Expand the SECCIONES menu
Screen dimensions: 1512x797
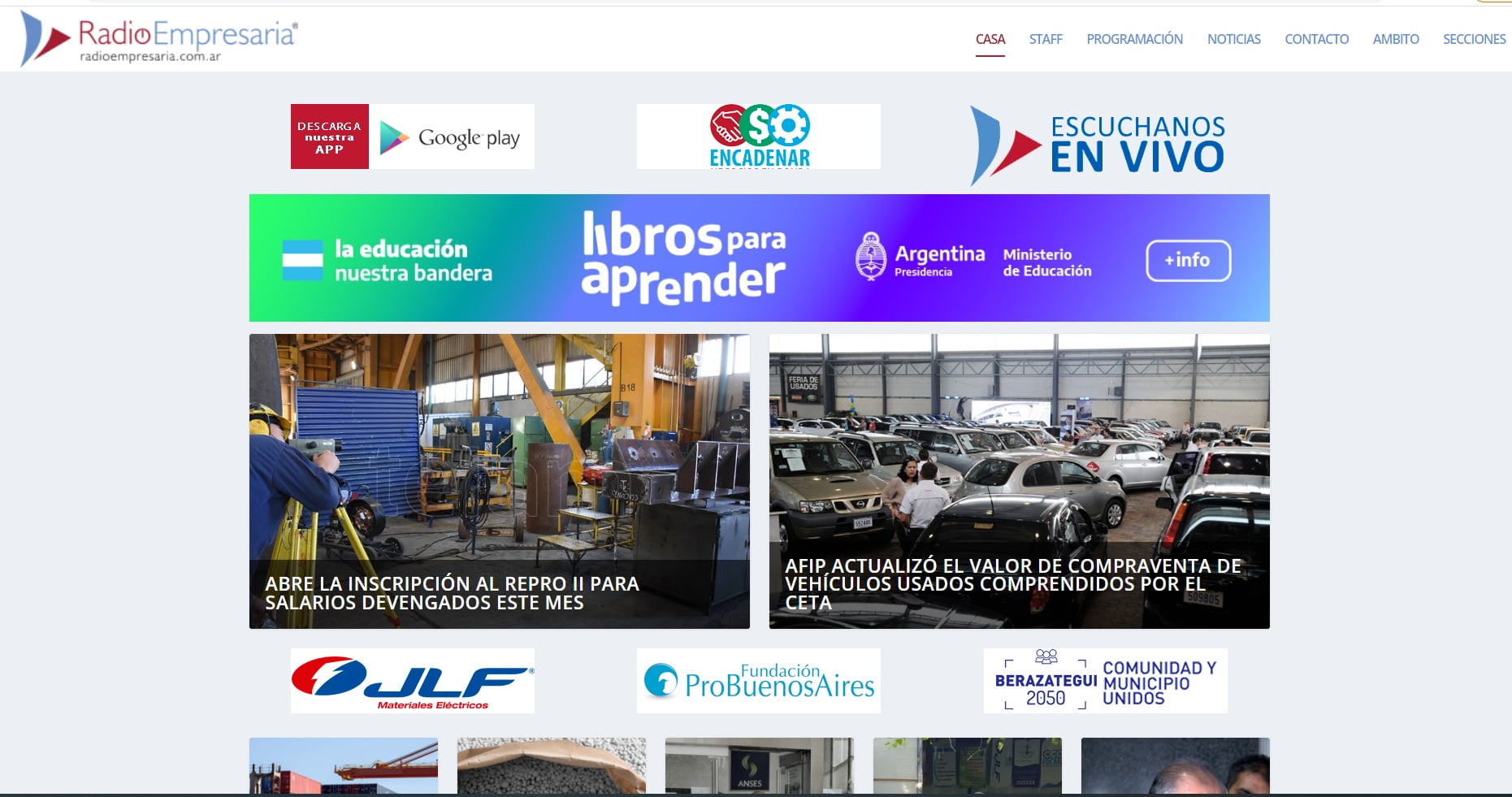click(x=1474, y=39)
